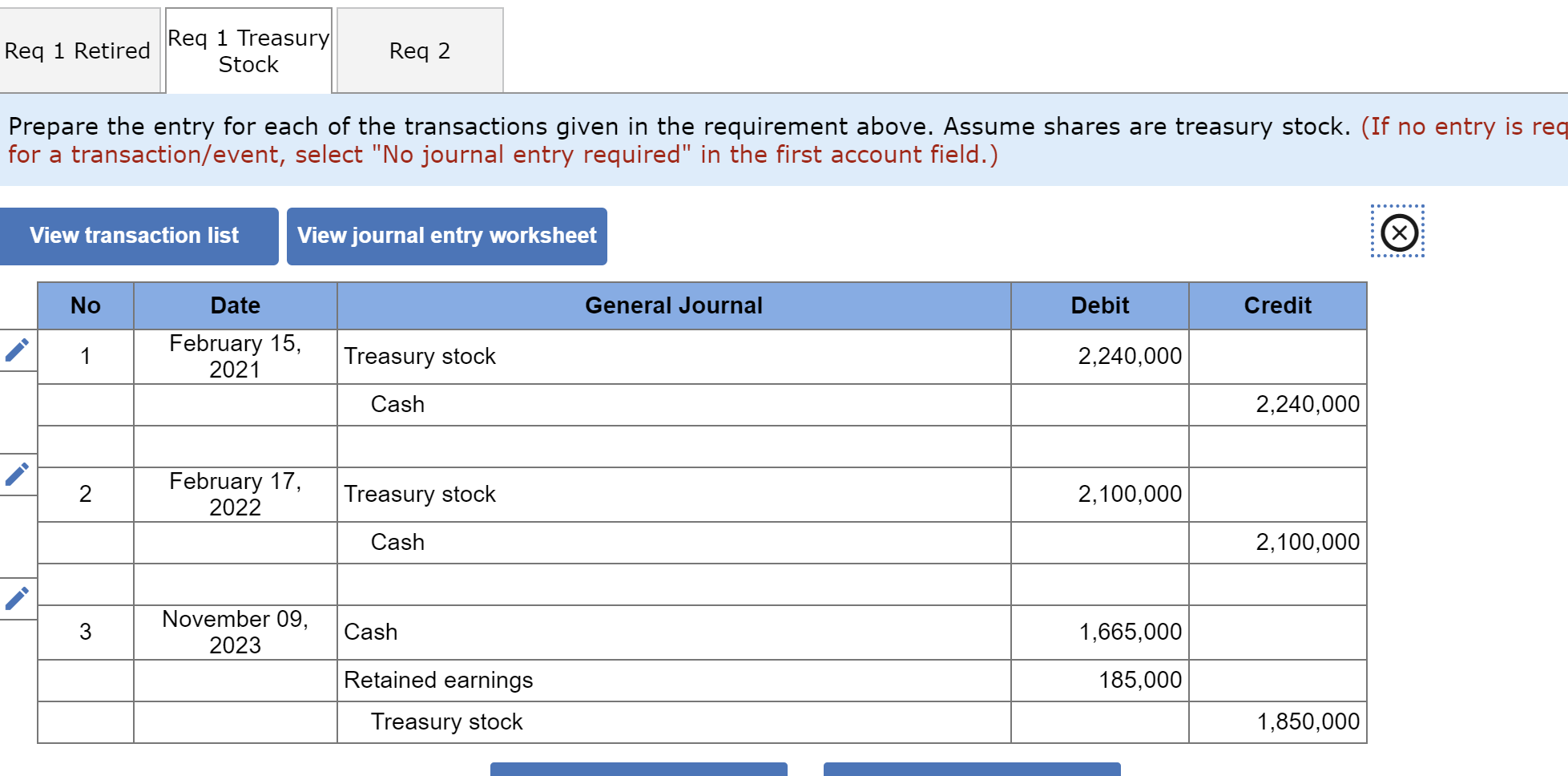Click the General Journal column header
The width and height of the screenshot is (1568, 776).
pos(674,305)
